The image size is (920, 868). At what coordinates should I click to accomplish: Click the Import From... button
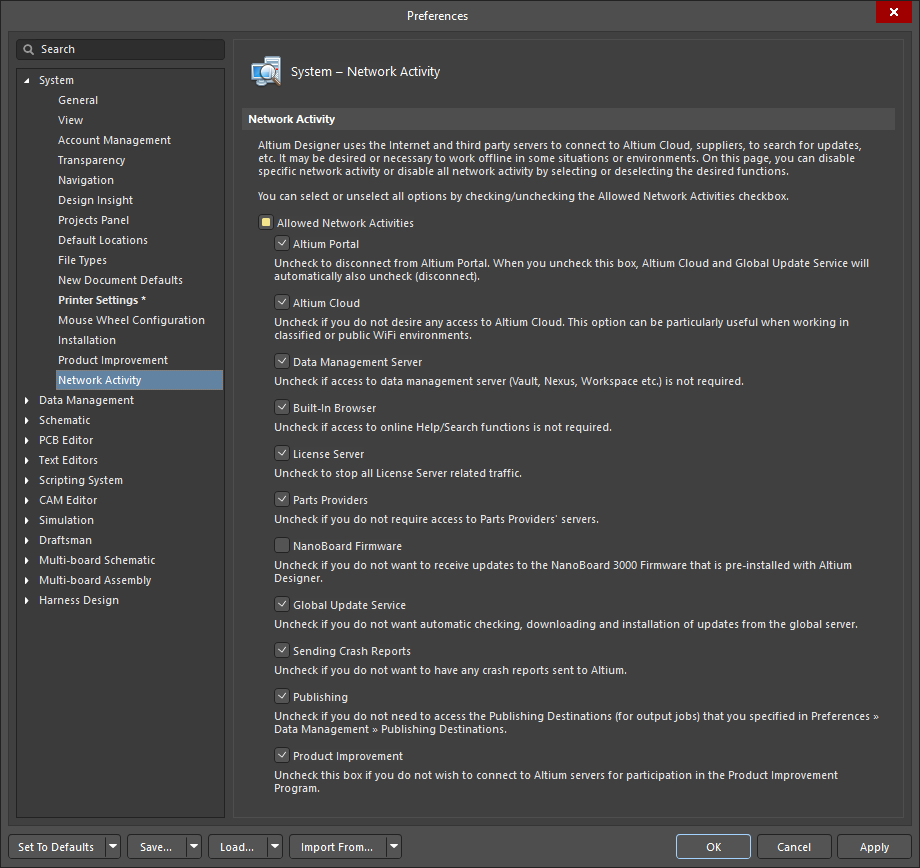(x=337, y=847)
